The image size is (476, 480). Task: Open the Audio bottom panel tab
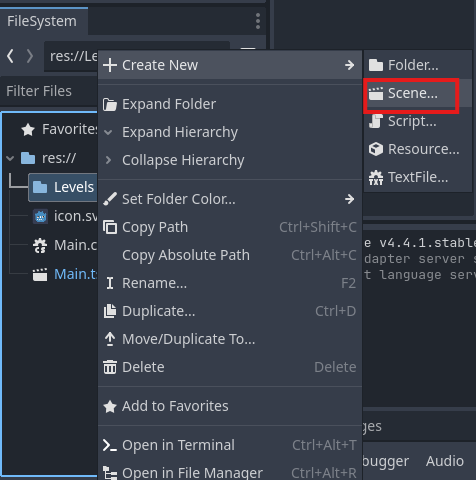[x=445, y=462]
